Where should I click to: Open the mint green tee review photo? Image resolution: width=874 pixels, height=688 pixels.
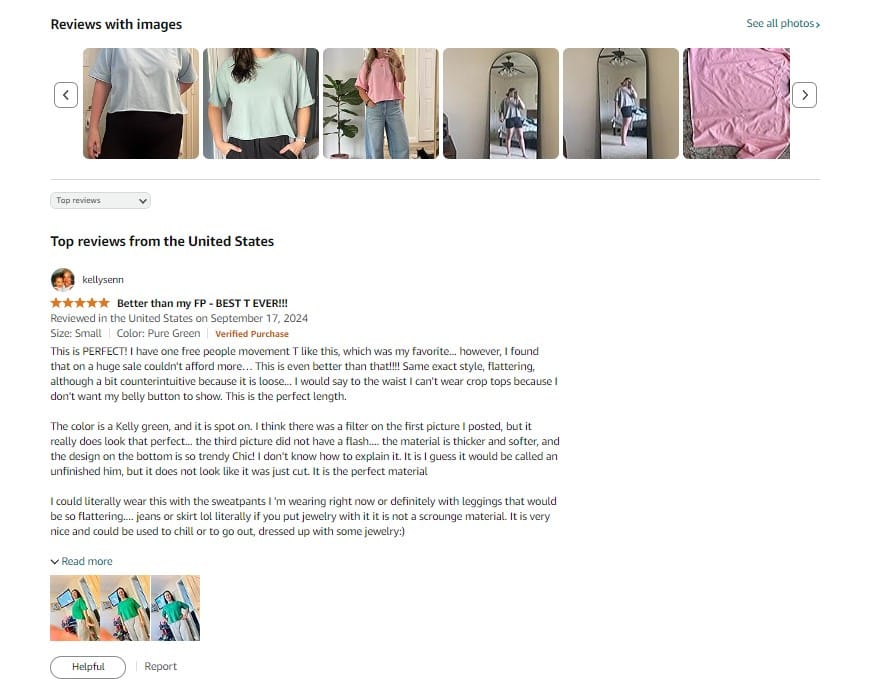pos(261,103)
